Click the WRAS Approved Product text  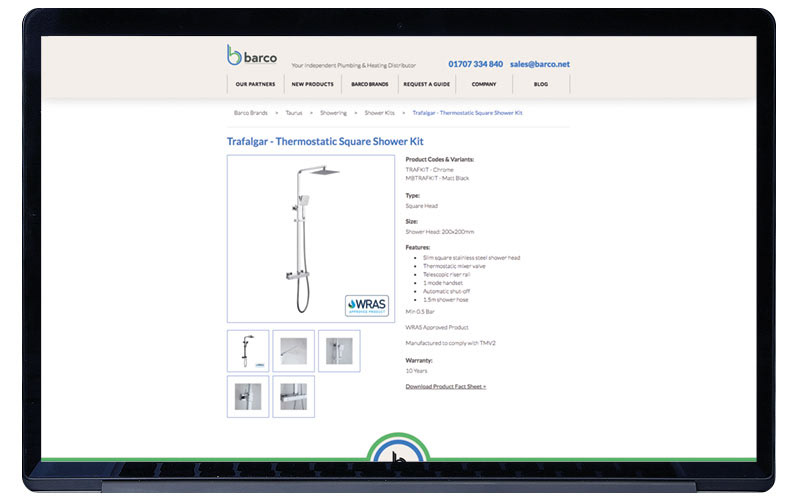pyautogui.click(x=437, y=328)
